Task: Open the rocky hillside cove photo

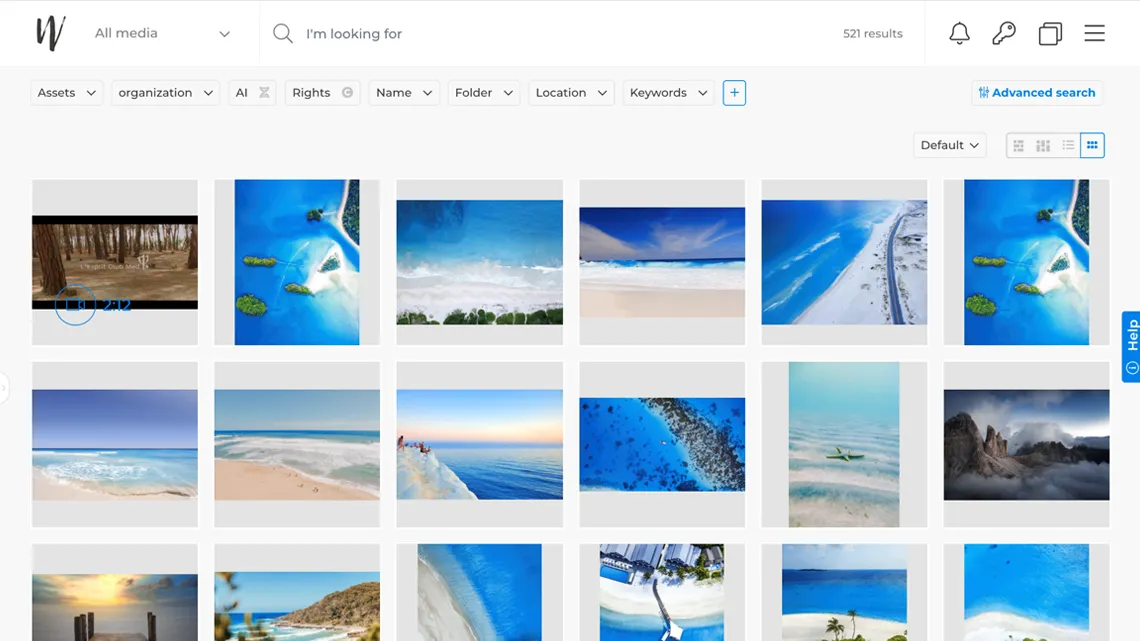Action: click(297, 593)
